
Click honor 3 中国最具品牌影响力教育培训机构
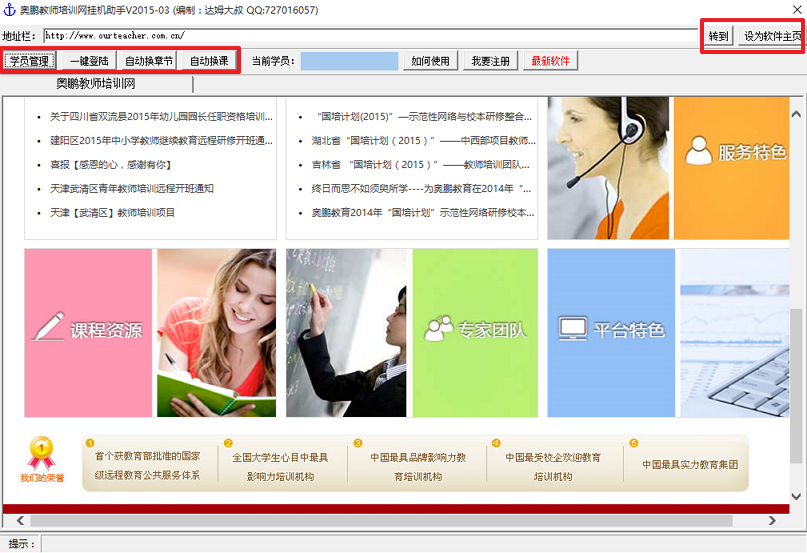417,465
